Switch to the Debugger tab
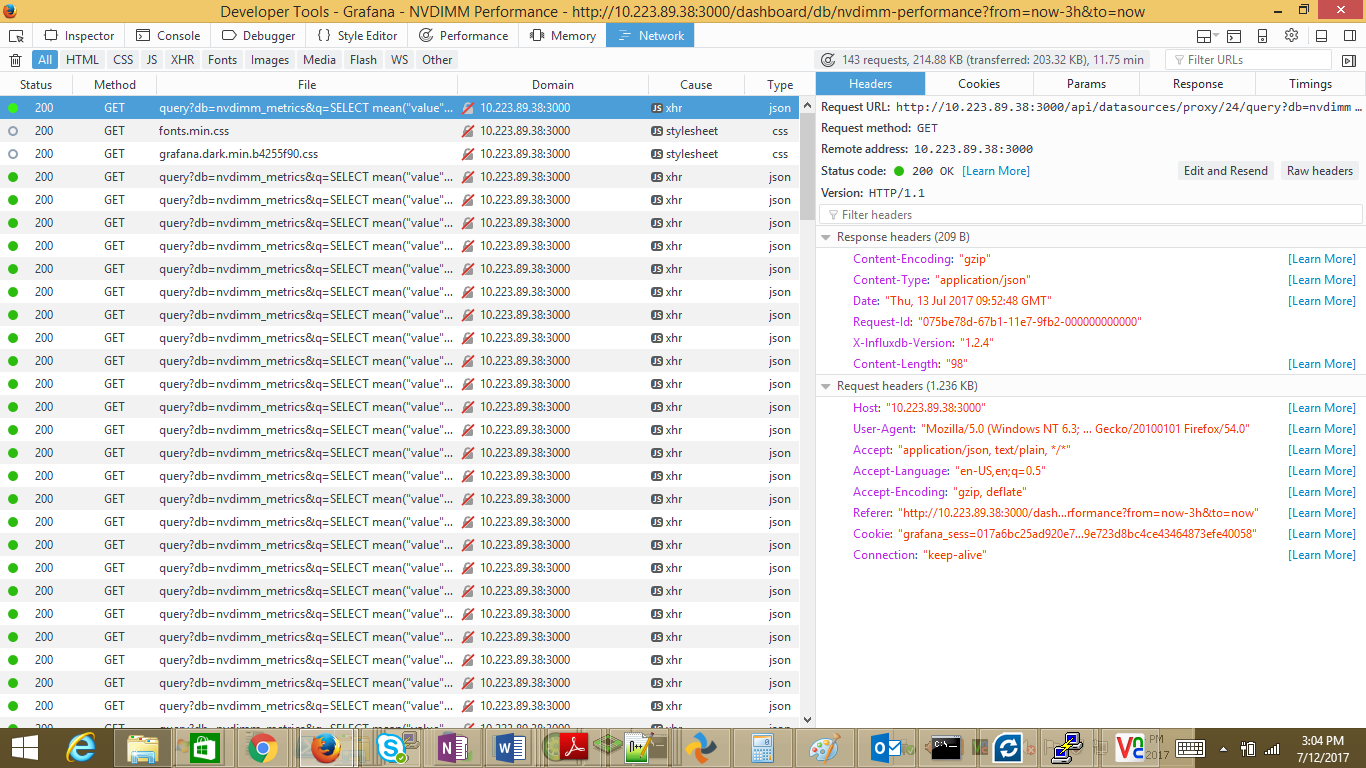 pyautogui.click(x=258, y=36)
